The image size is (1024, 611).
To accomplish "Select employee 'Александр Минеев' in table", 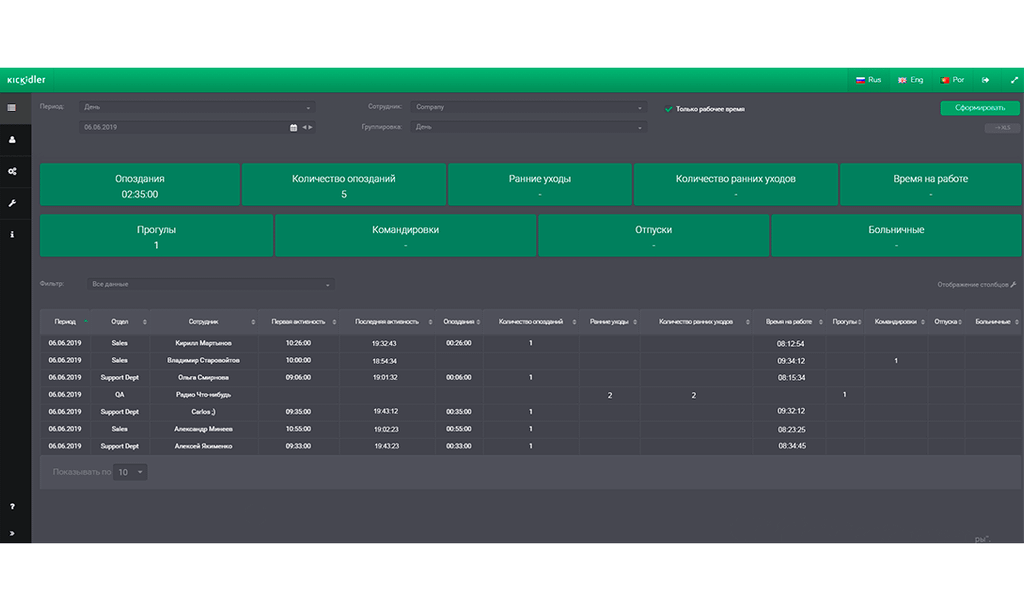I will tap(204, 429).
